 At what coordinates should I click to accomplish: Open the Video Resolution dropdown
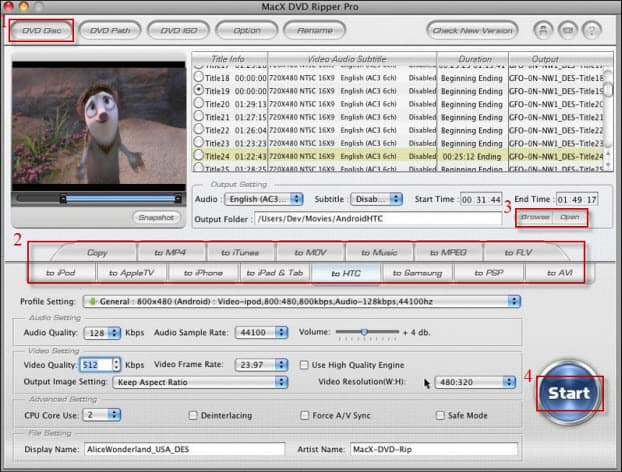tap(475, 382)
